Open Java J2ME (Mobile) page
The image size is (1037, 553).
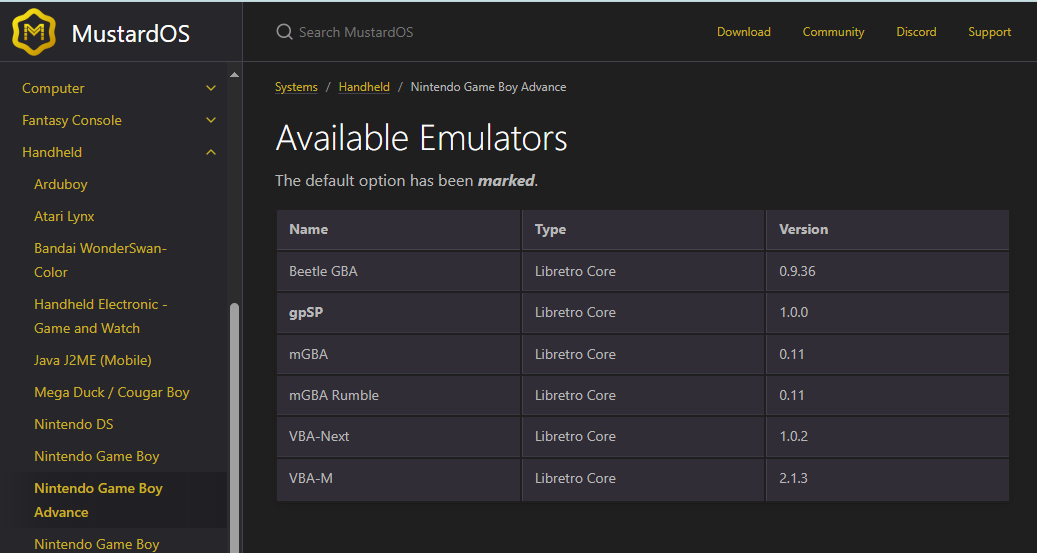click(93, 360)
